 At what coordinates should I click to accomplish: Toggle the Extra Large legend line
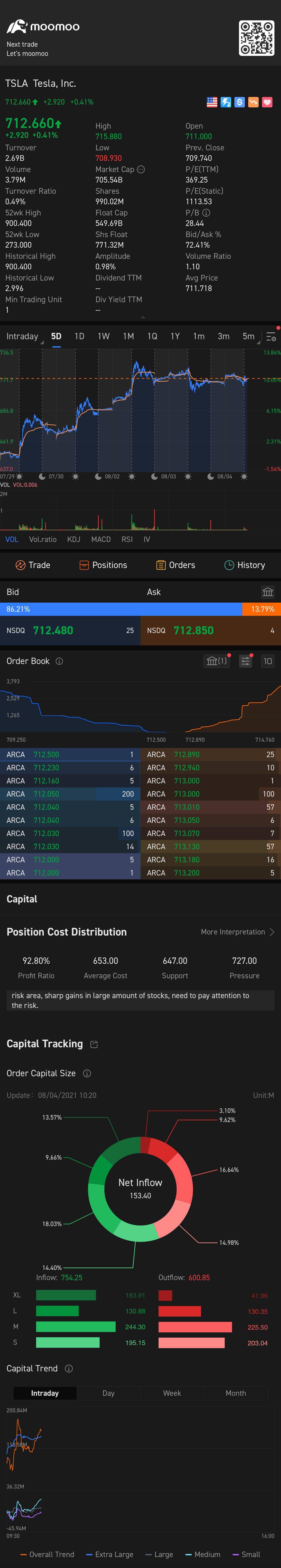tap(109, 1555)
